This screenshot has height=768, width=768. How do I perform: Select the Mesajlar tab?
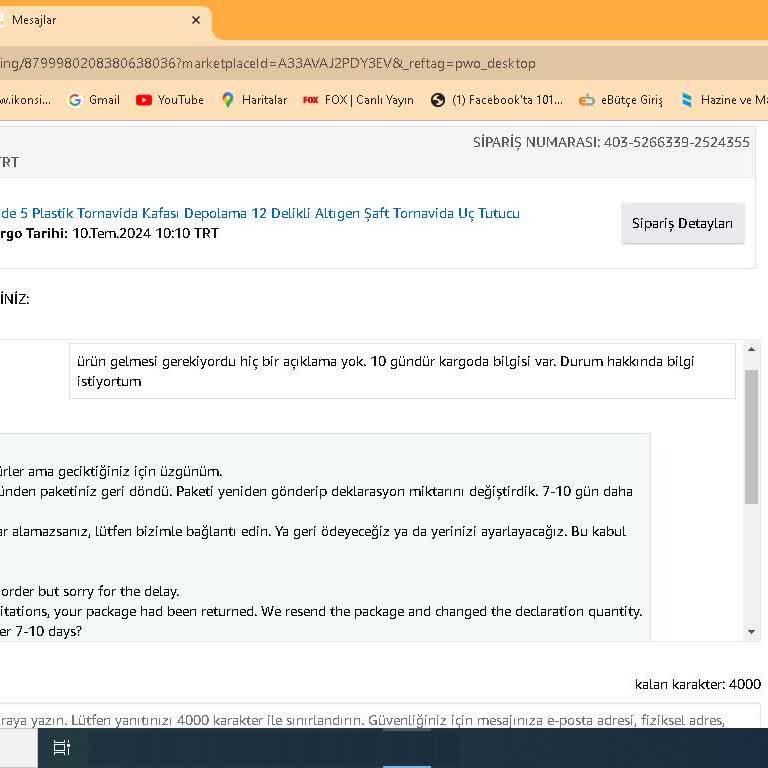[103, 21]
